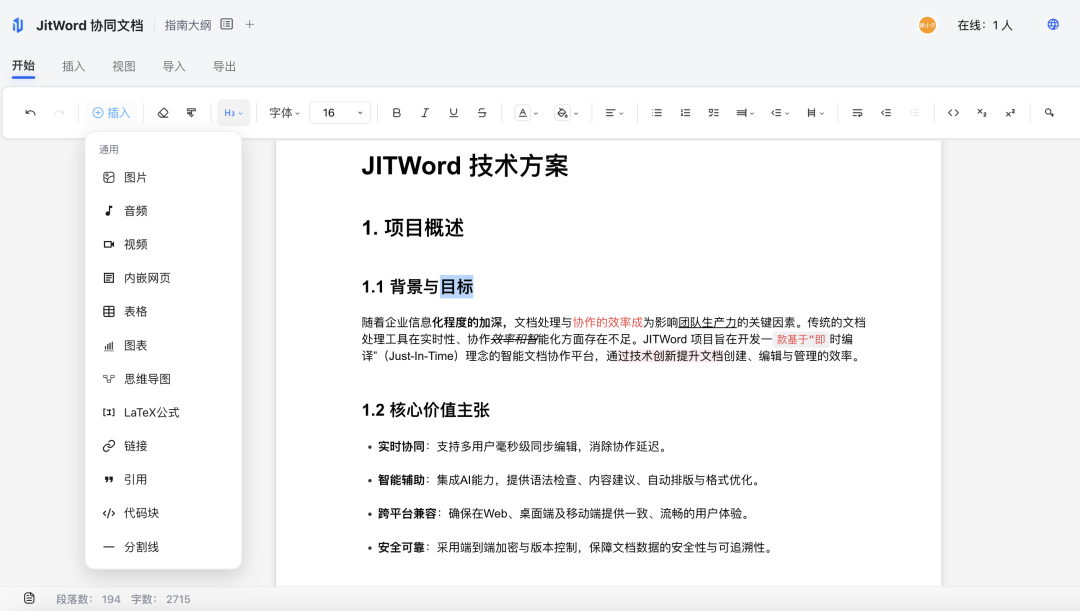The image size is (1080, 611).
Task: Toggle inline code formatting
Action: coord(953,112)
